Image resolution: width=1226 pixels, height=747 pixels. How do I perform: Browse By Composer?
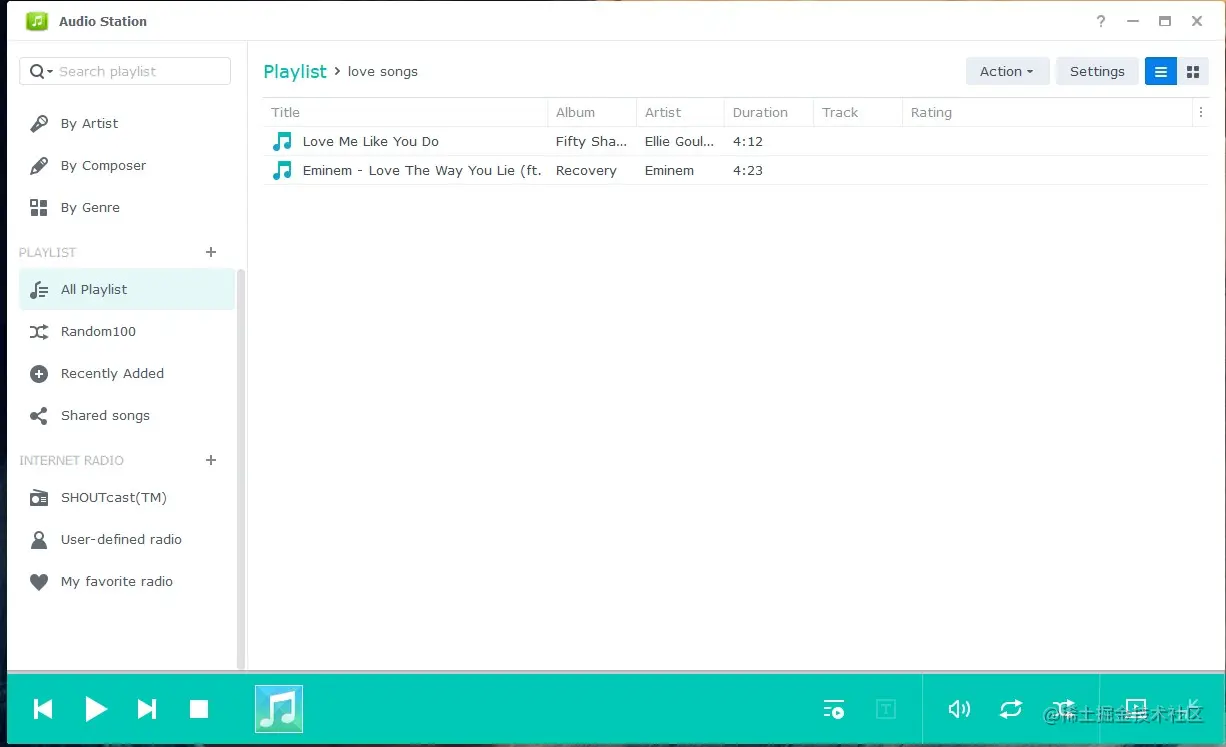125,165
